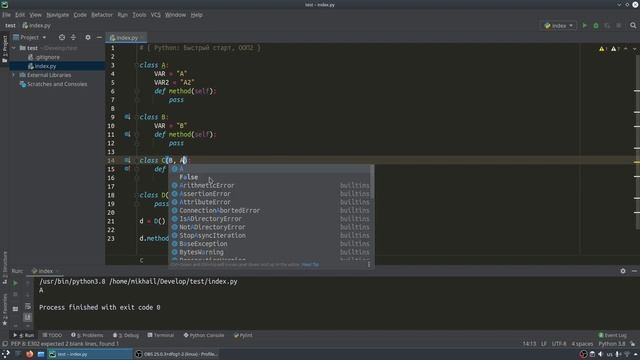Choose AttributeError from completion list
640x360 pixels.
click(271, 202)
